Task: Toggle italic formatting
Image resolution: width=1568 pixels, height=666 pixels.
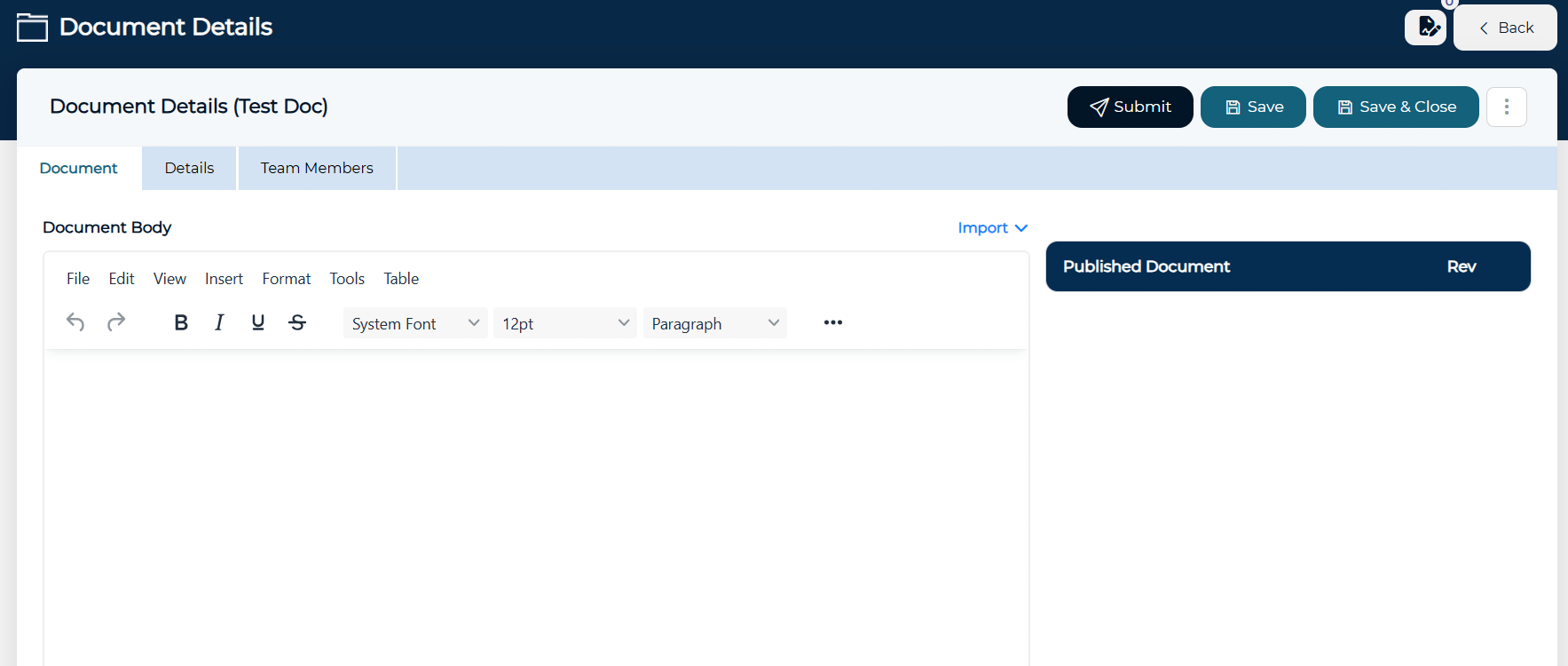Action: coord(219,322)
